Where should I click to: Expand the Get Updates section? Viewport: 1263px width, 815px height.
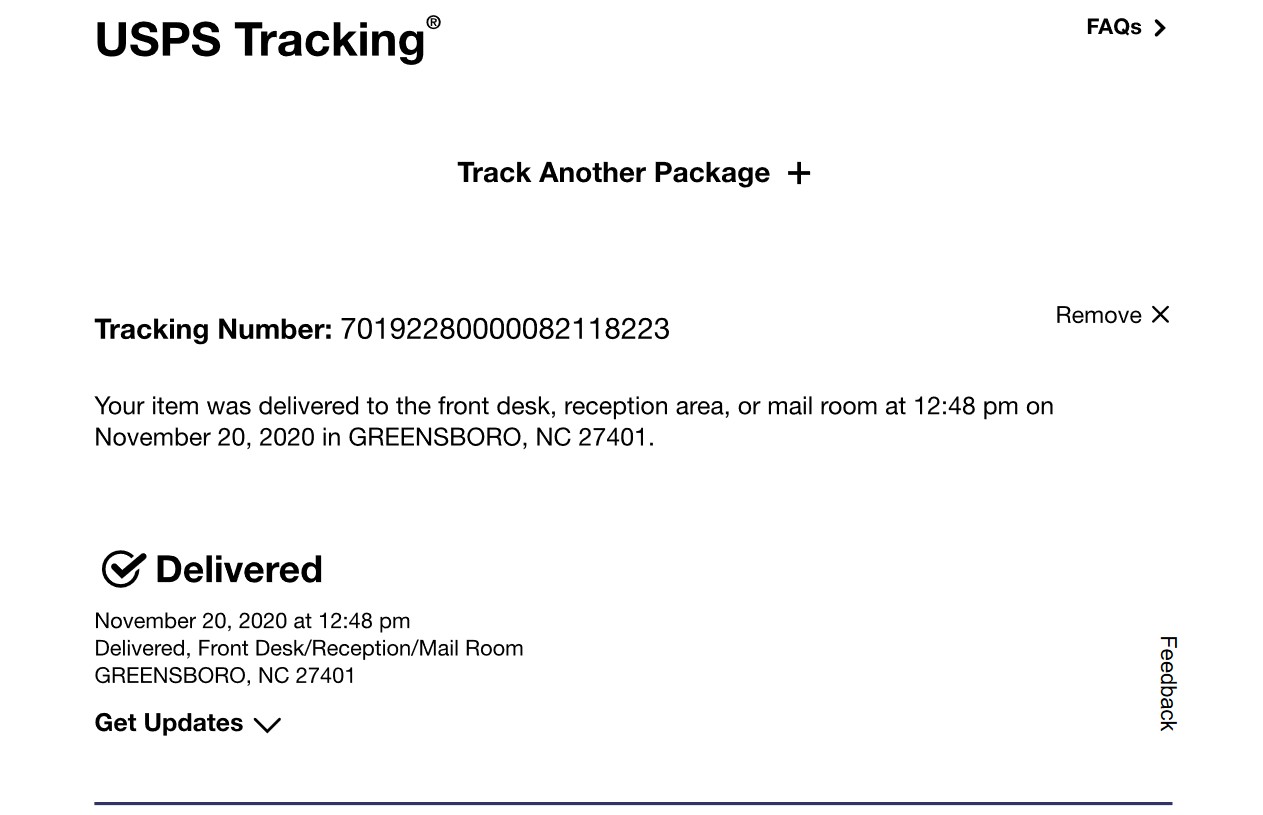click(x=188, y=723)
